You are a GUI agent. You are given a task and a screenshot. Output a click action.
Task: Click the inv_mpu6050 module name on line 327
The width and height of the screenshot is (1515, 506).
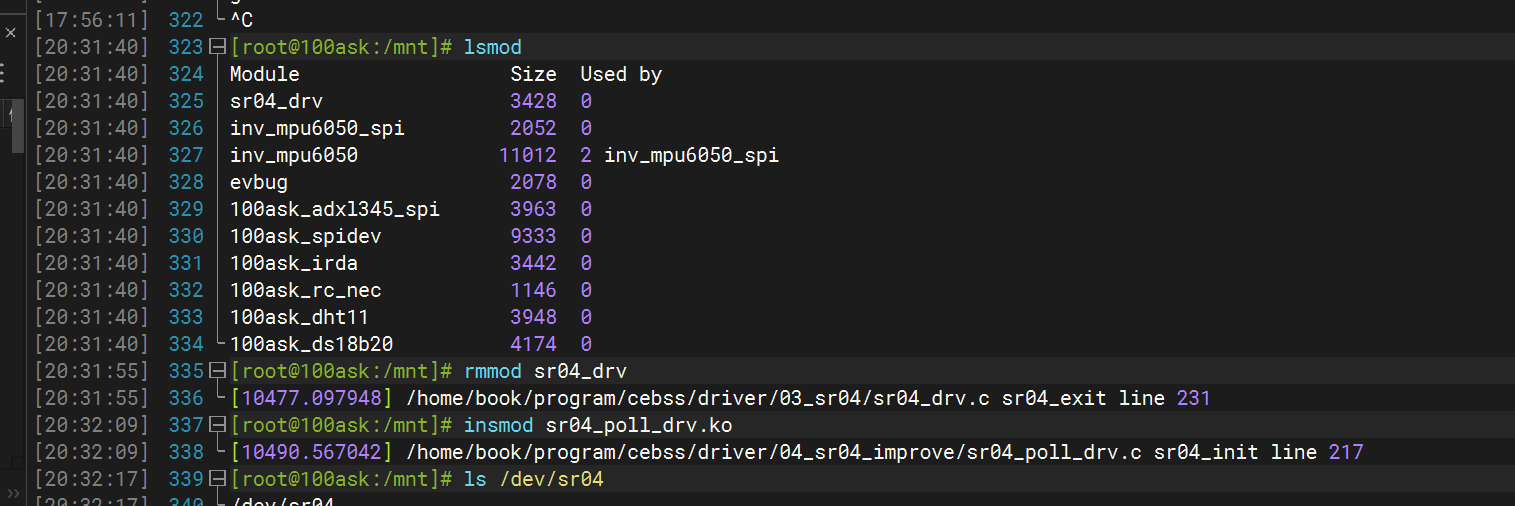(294, 155)
